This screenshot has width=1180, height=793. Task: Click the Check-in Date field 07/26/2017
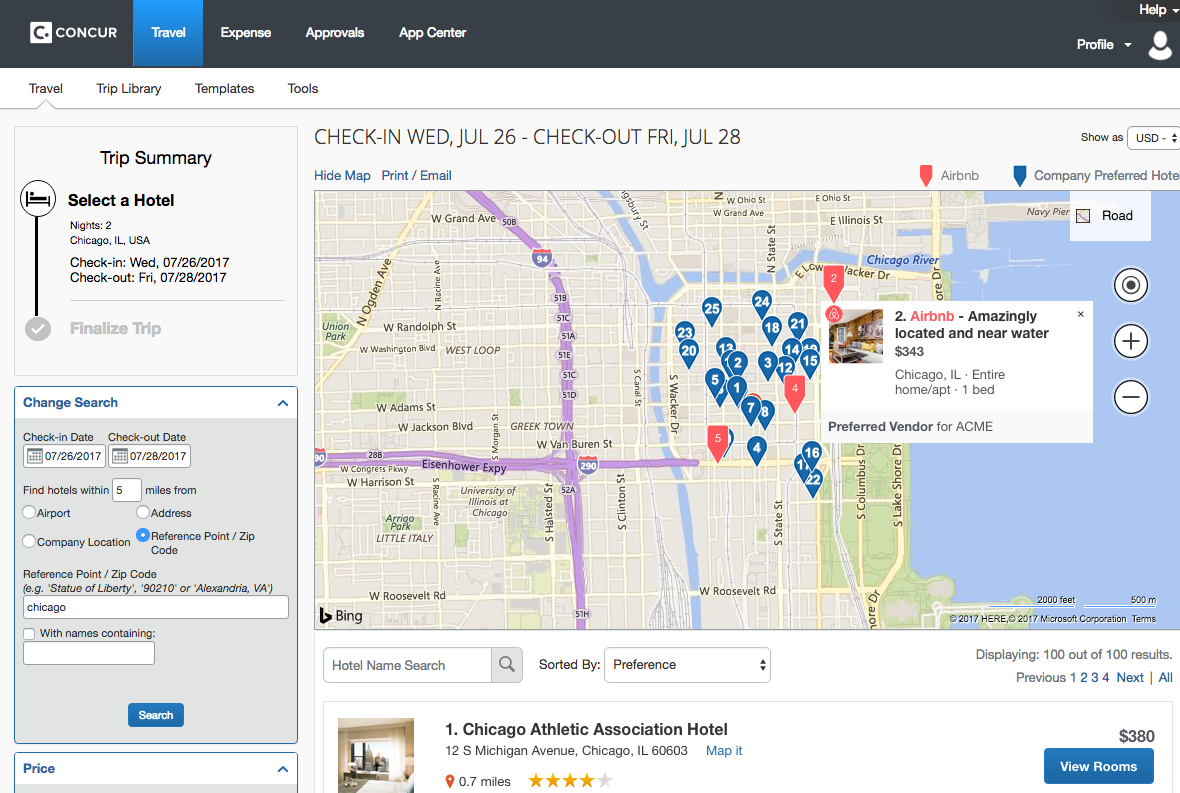click(x=64, y=456)
